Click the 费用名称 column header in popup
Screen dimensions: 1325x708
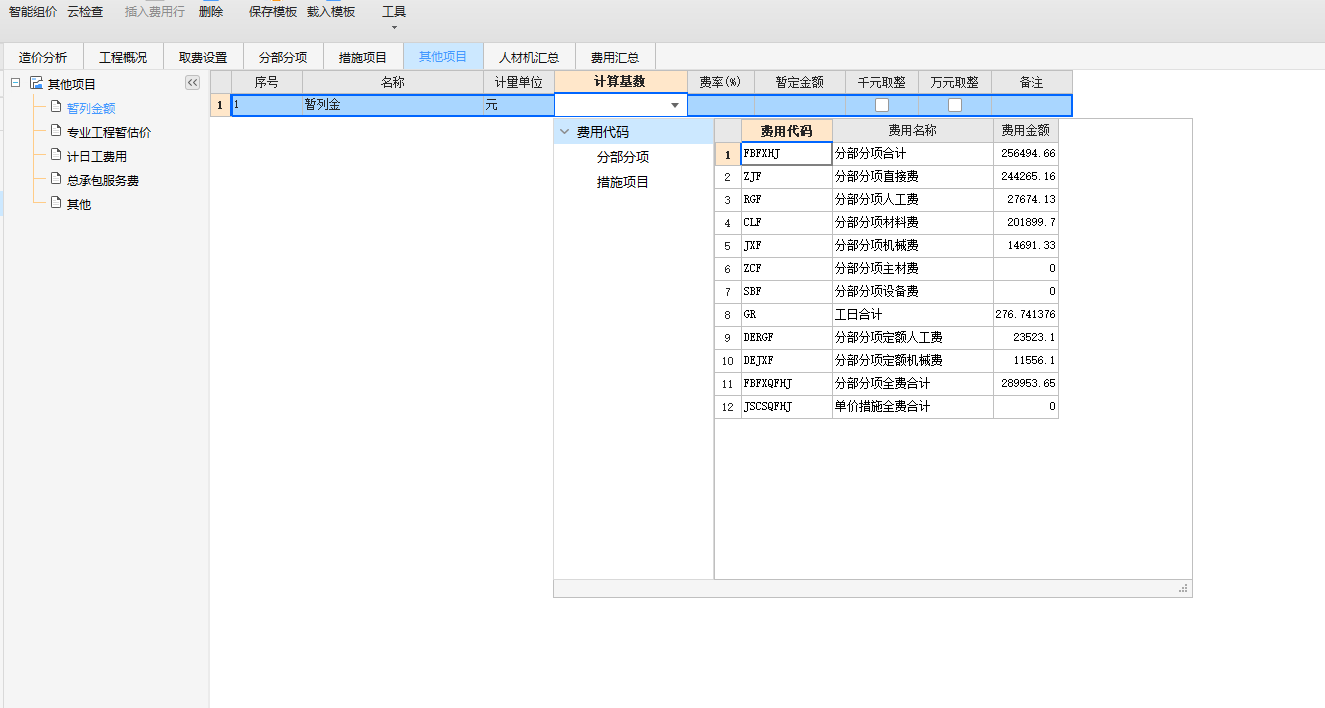(x=913, y=131)
